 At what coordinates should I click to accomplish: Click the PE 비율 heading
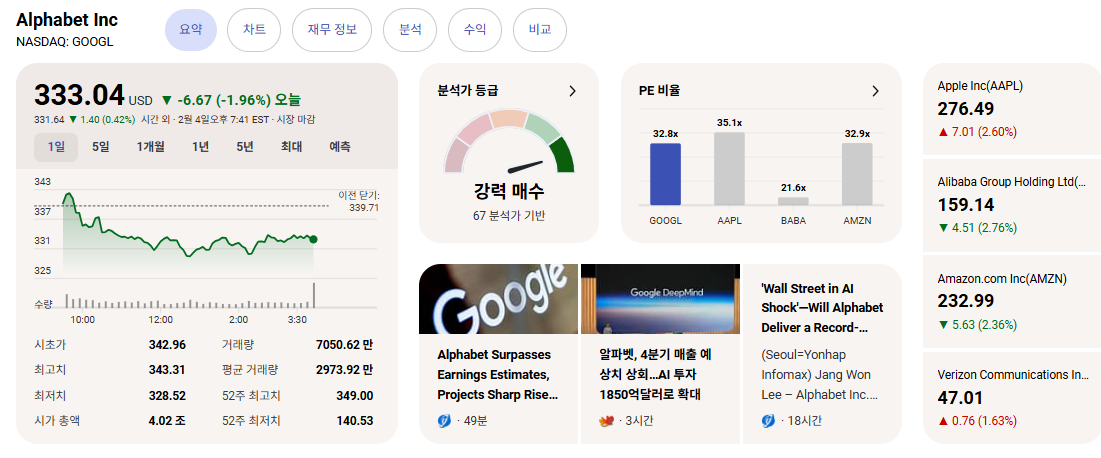(x=659, y=91)
